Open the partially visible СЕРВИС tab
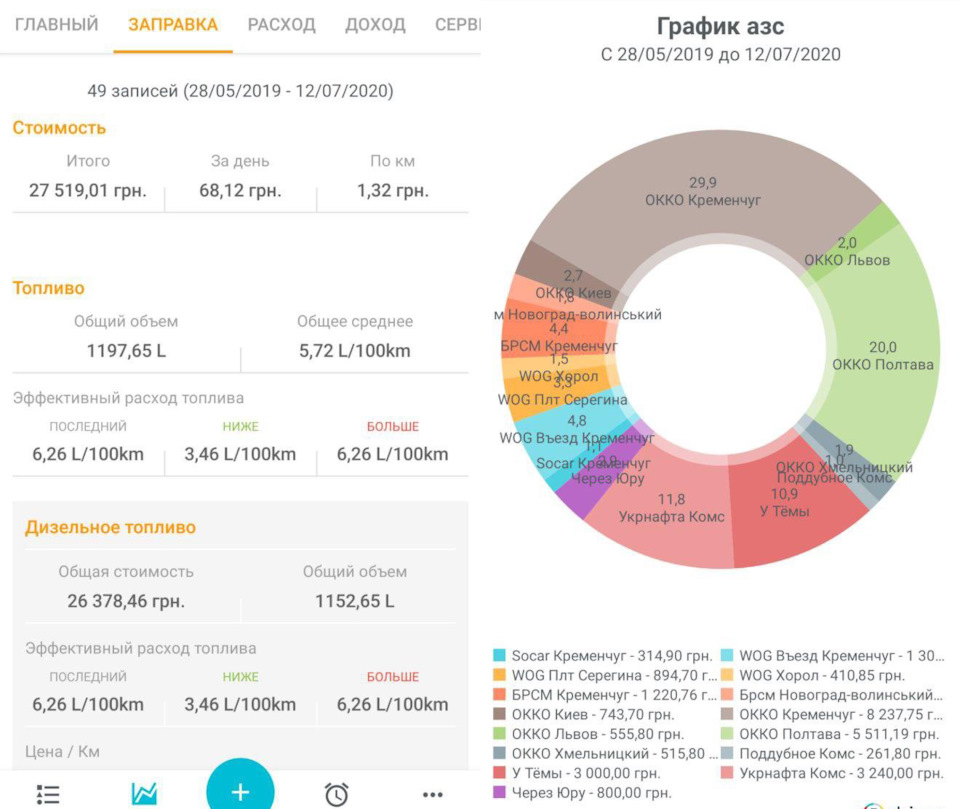 click(x=457, y=24)
